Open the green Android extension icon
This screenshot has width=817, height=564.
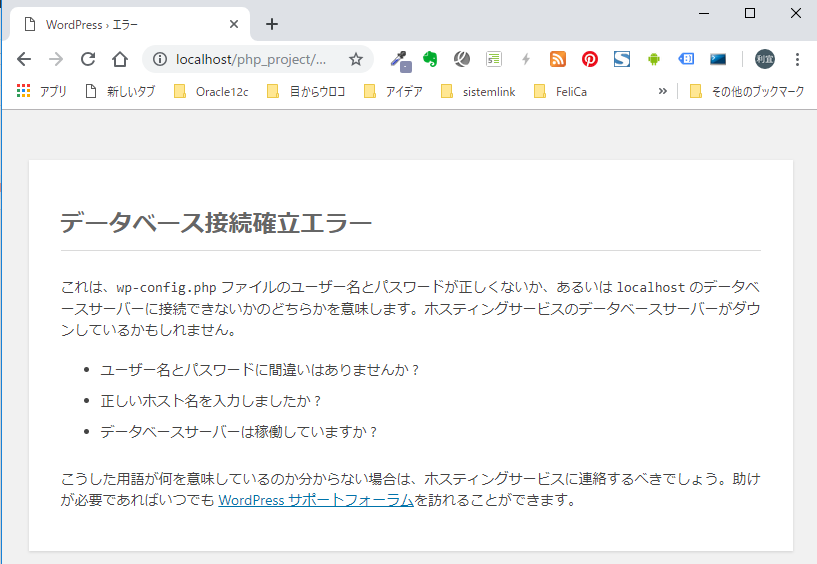653,59
